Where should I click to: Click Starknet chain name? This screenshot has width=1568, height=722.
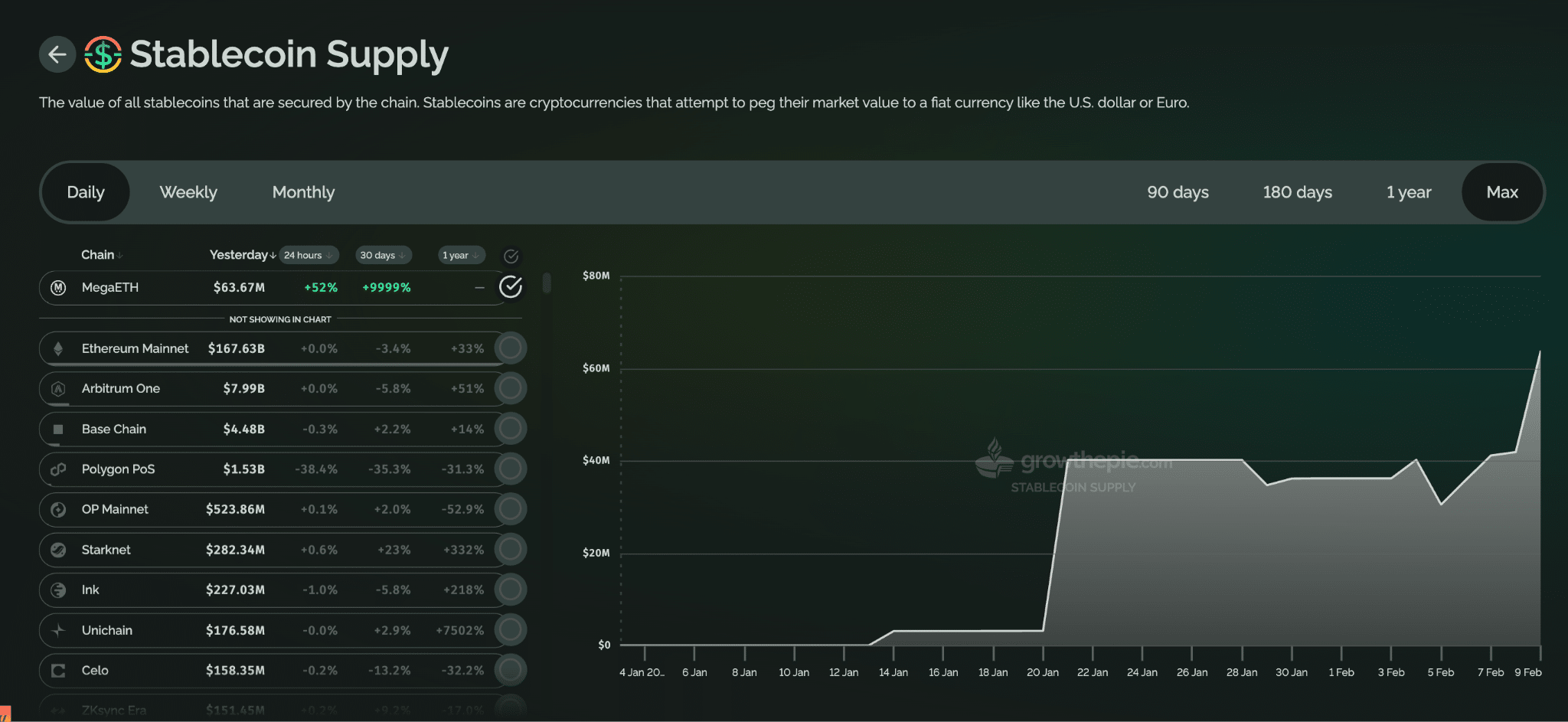tap(106, 550)
